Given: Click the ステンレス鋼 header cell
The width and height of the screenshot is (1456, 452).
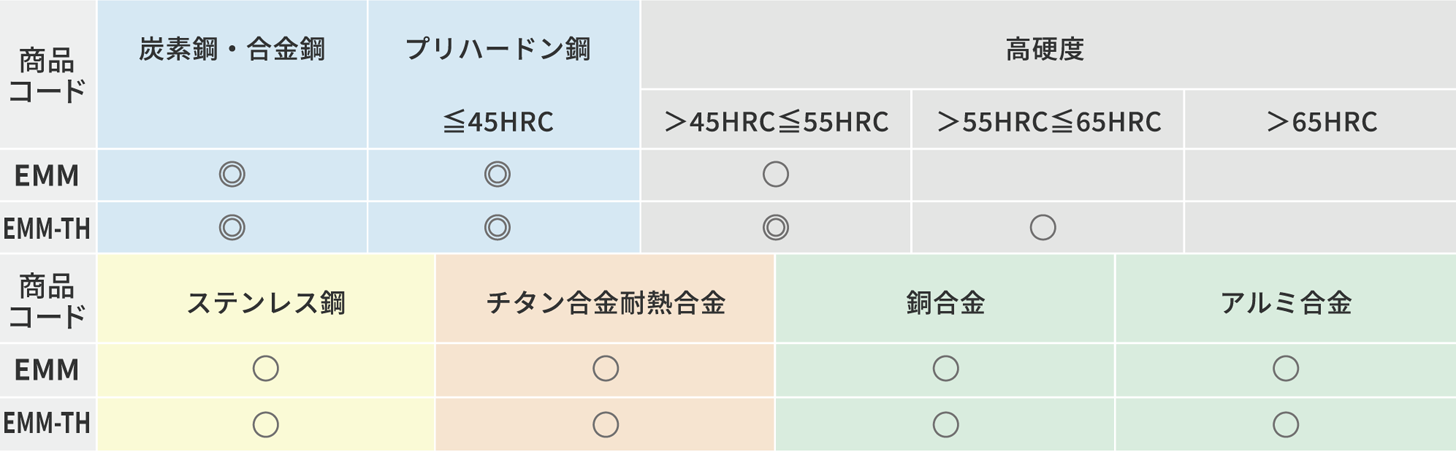Looking at the screenshot, I should (x=265, y=302).
